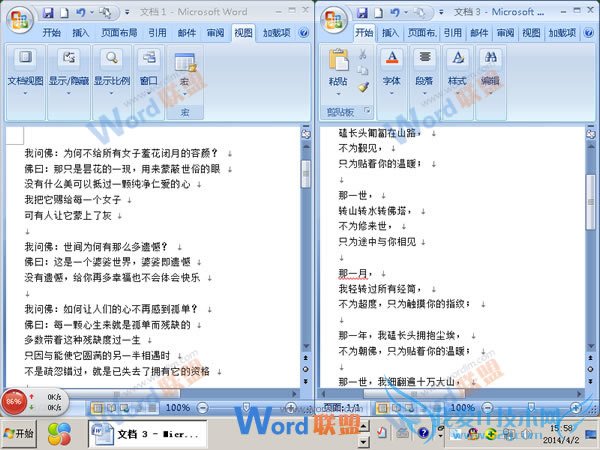Image resolution: width=600 pixels, height=450 pixels.
Task: Click 页面: 1/1 indicator in 文档 3 status bar
Action: 343,408
